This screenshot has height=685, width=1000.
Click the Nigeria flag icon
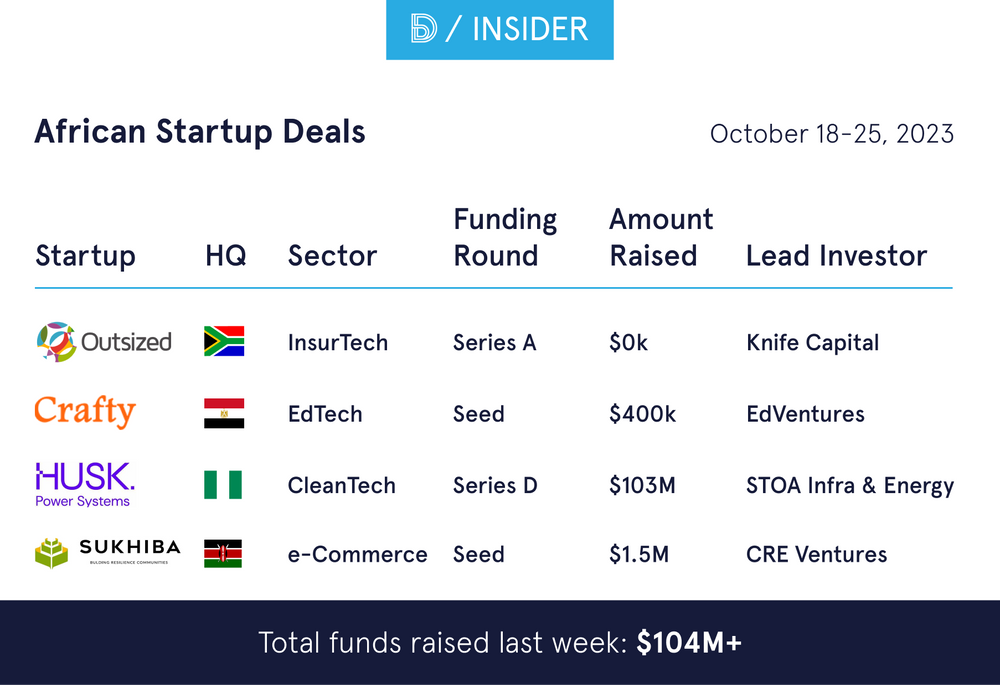click(223, 485)
